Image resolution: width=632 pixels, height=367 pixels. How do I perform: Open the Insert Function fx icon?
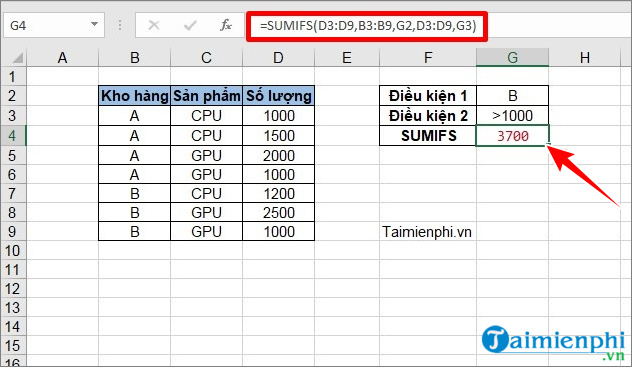pyautogui.click(x=226, y=25)
